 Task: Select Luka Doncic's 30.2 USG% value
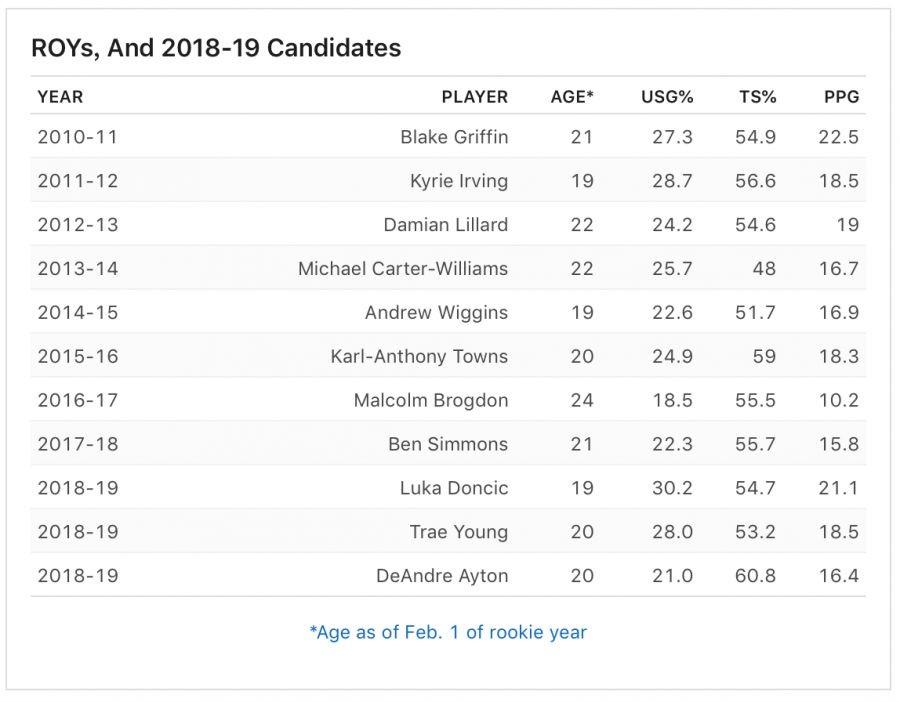(672, 489)
